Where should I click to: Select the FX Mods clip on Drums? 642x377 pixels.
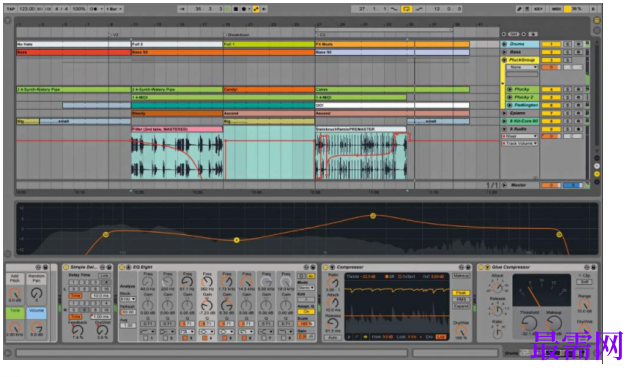[x=392, y=44]
